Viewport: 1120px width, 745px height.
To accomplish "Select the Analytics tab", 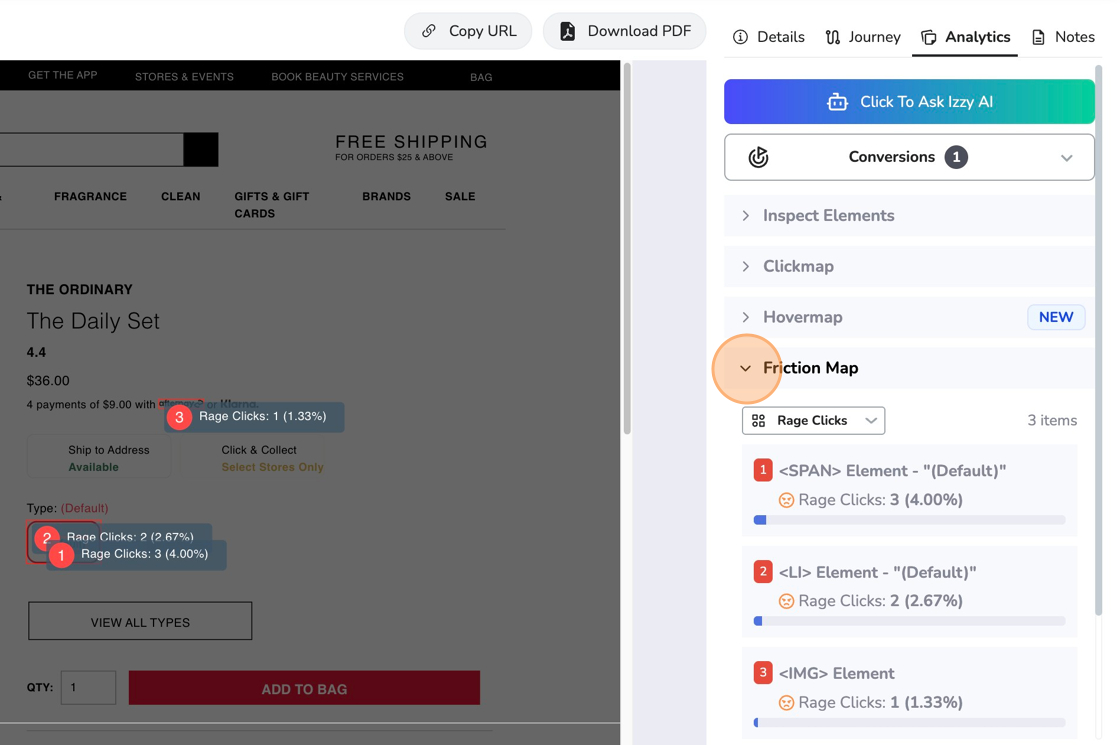I will click(x=965, y=37).
